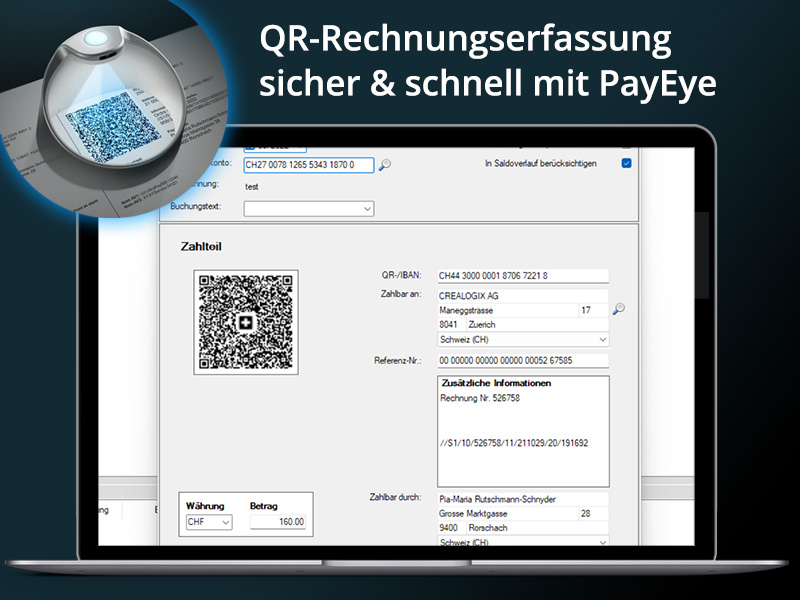Click the magnifier icon beside Maneggstrasse address
Image resolution: width=800 pixels, height=600 pixels.
[618, 309]
